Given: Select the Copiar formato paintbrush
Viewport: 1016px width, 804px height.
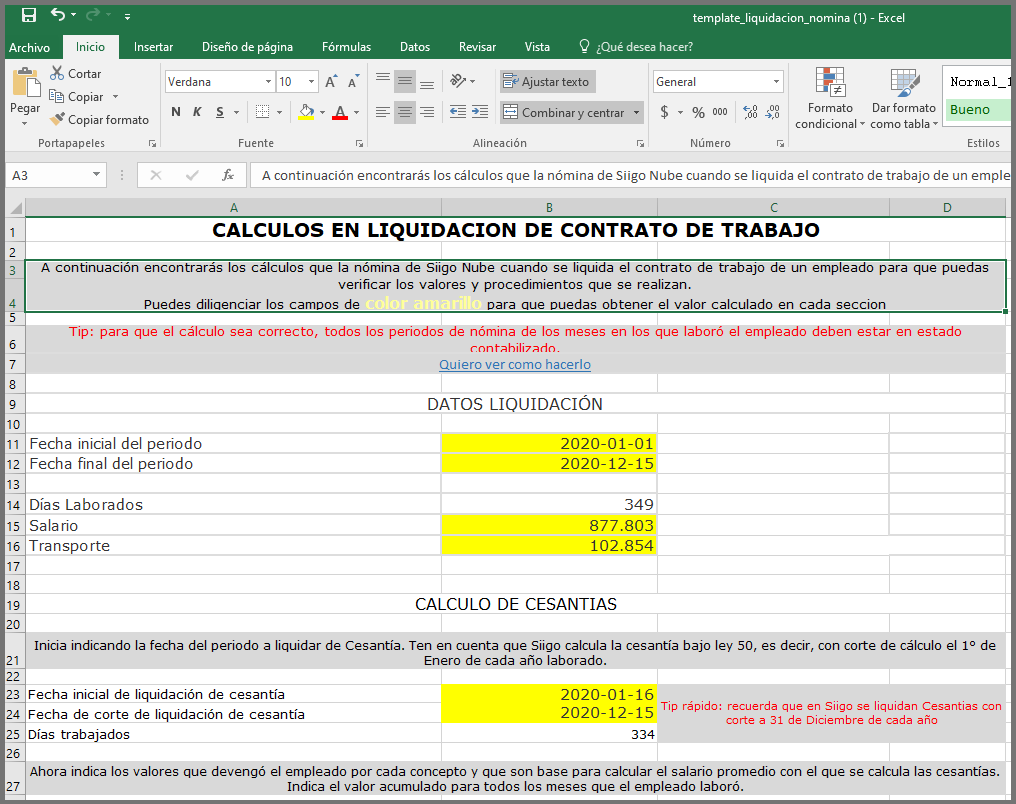Looking at the screenshot, I should pyautogui.click(x=57, y=120).
